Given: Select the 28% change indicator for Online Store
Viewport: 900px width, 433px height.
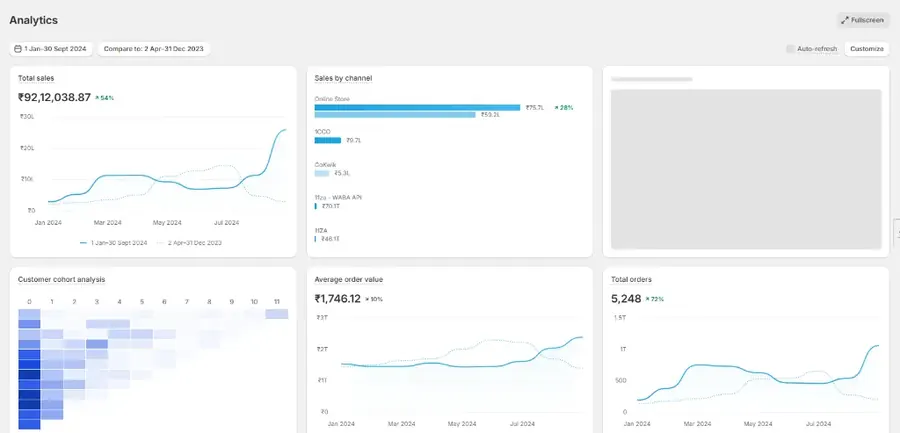Looking at the screenshot, I should click(x=564, y=107).
